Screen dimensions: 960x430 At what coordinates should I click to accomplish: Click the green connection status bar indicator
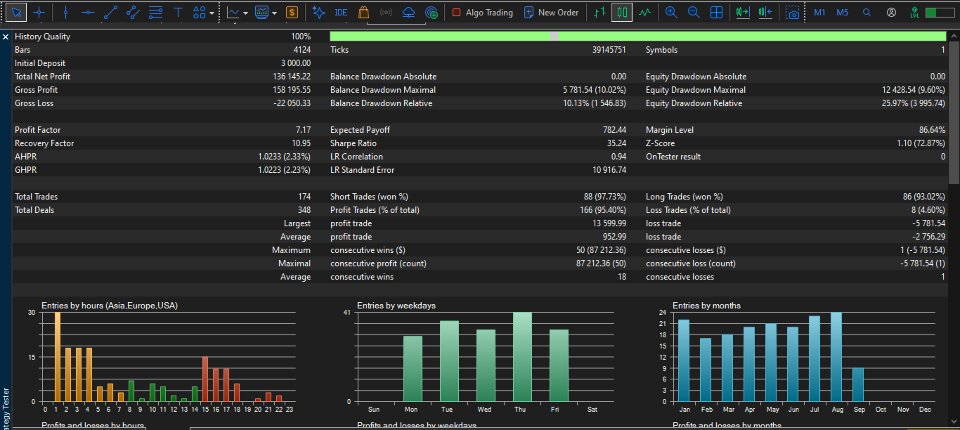940,12
